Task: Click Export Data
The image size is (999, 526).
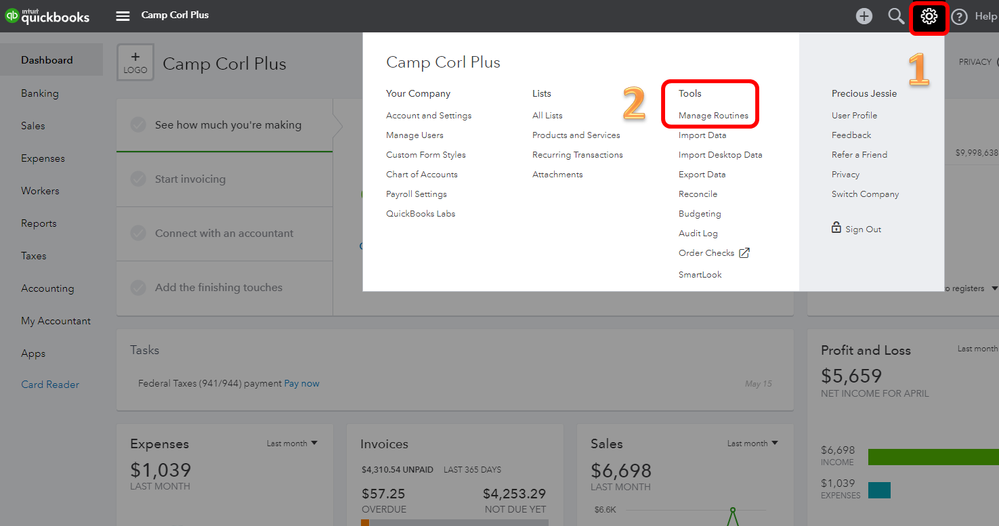Action: (x=701, y=174)
